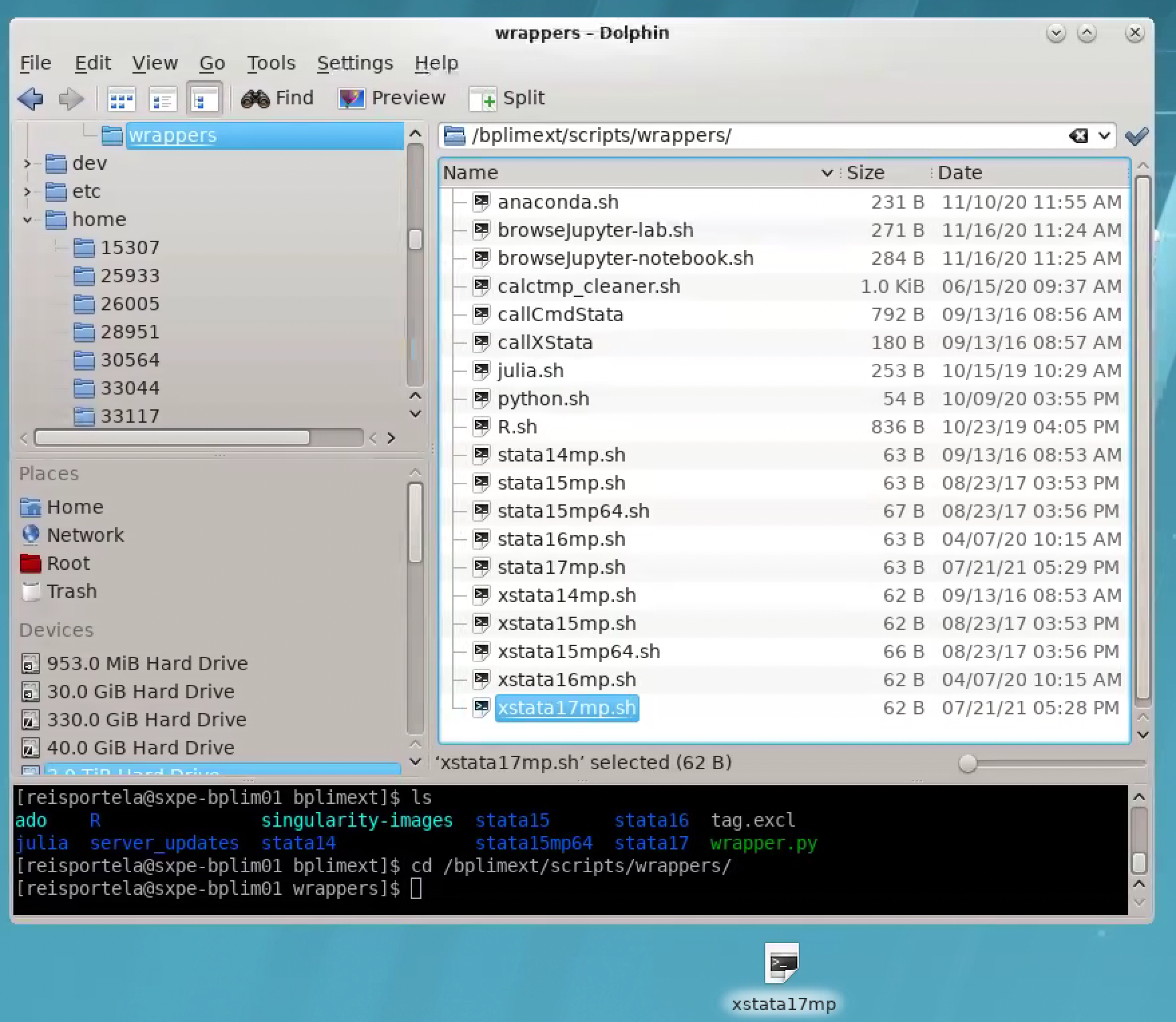Toggle the Preview button
1176x1022 pixels.
tap(392, 98)
